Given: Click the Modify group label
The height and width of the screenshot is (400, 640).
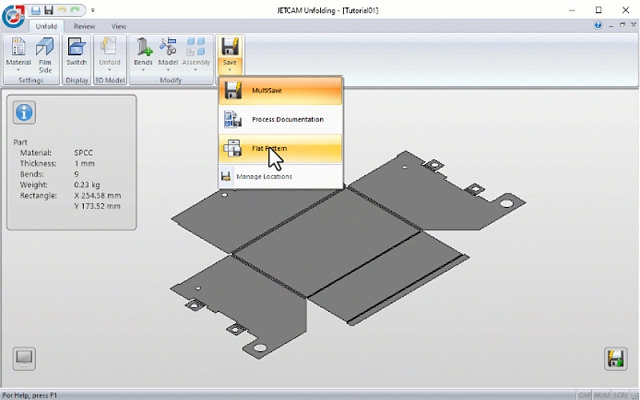Looking at the screenshot, I should (171, 80).
